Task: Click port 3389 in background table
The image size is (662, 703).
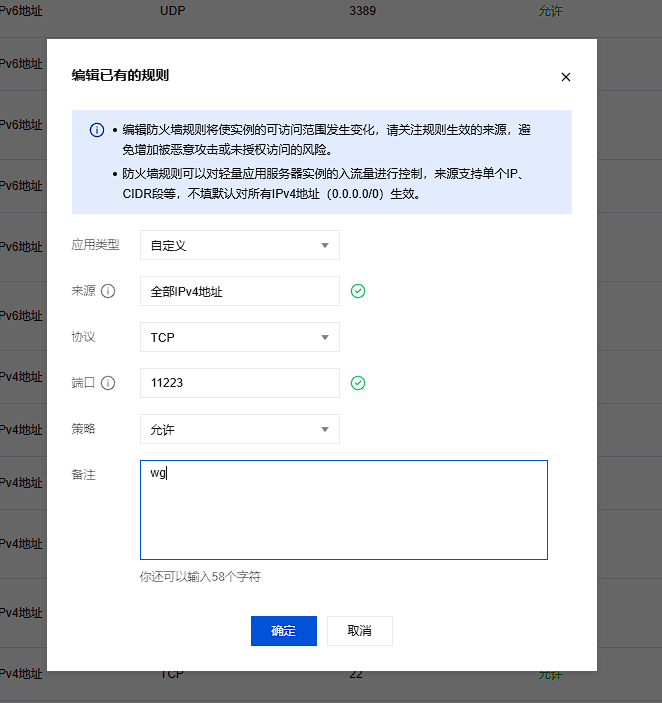Action: click(x=363, y=11)
